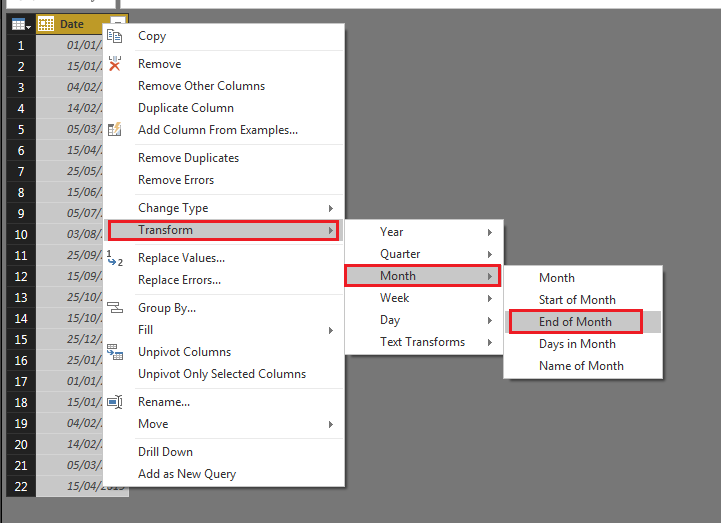Image resolution: width=721 pixels, height=523 pixels.
Task: Select Unpivot Only Selected Columns
Action: [x=223, y=374]
